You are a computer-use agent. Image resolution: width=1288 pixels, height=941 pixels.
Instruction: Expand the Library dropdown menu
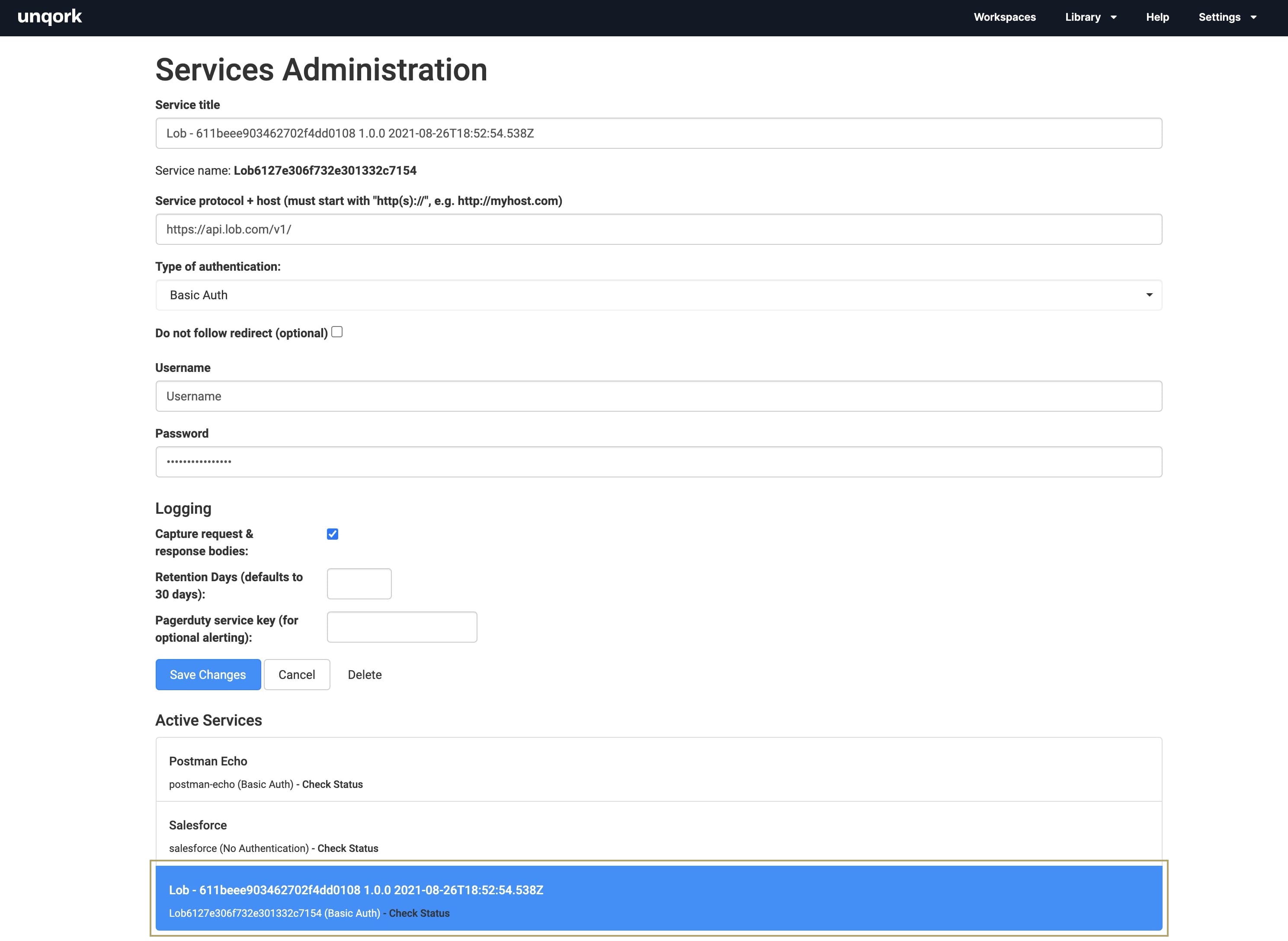(x=1090, y=17)
